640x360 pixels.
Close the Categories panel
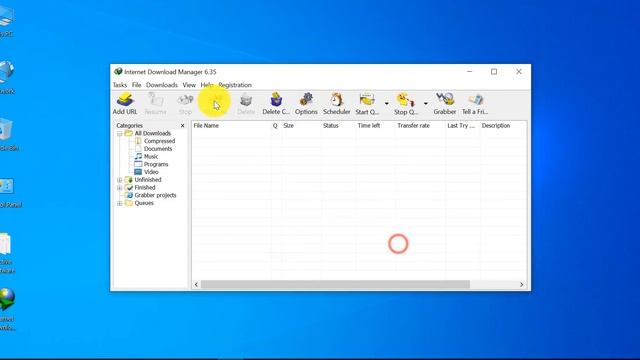[x=182, y=126]
